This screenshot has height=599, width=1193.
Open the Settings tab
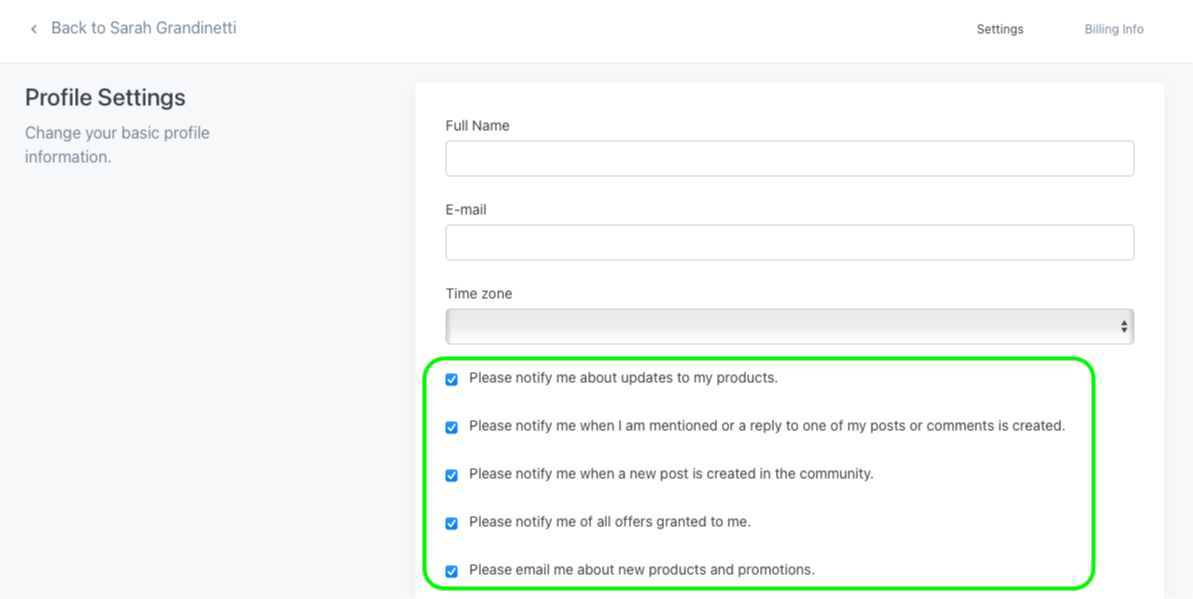click(x=999, y=29)
